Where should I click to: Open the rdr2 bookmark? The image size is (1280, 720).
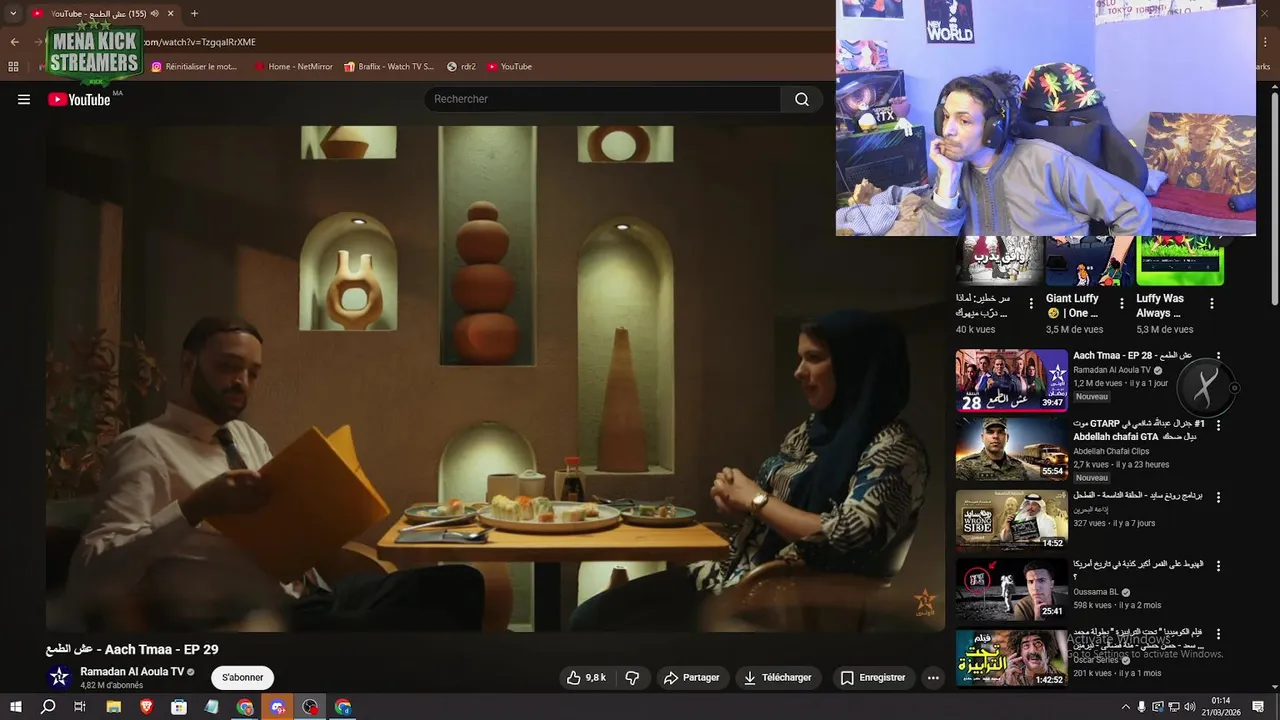click(x=461, y=67)
